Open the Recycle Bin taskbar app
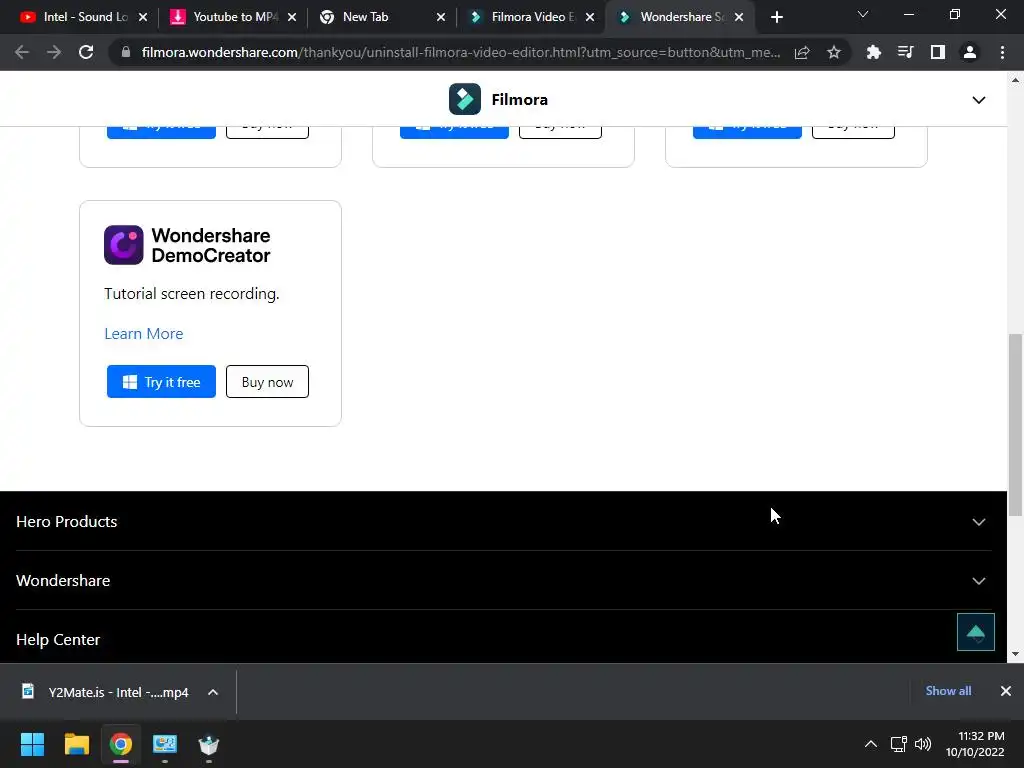1024x768 pixels. (209, 744)
